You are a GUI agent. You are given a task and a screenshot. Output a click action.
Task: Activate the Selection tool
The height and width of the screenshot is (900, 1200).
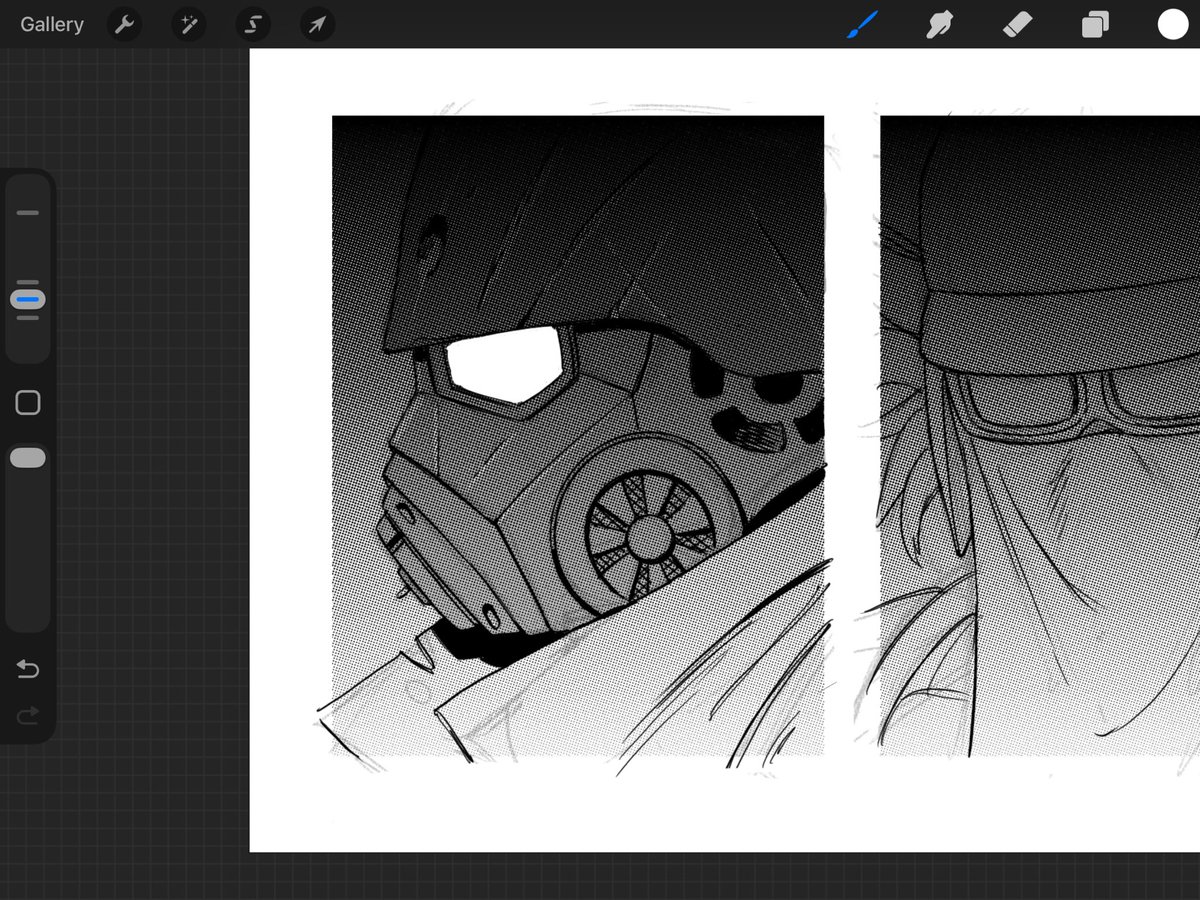coord(253,24)
